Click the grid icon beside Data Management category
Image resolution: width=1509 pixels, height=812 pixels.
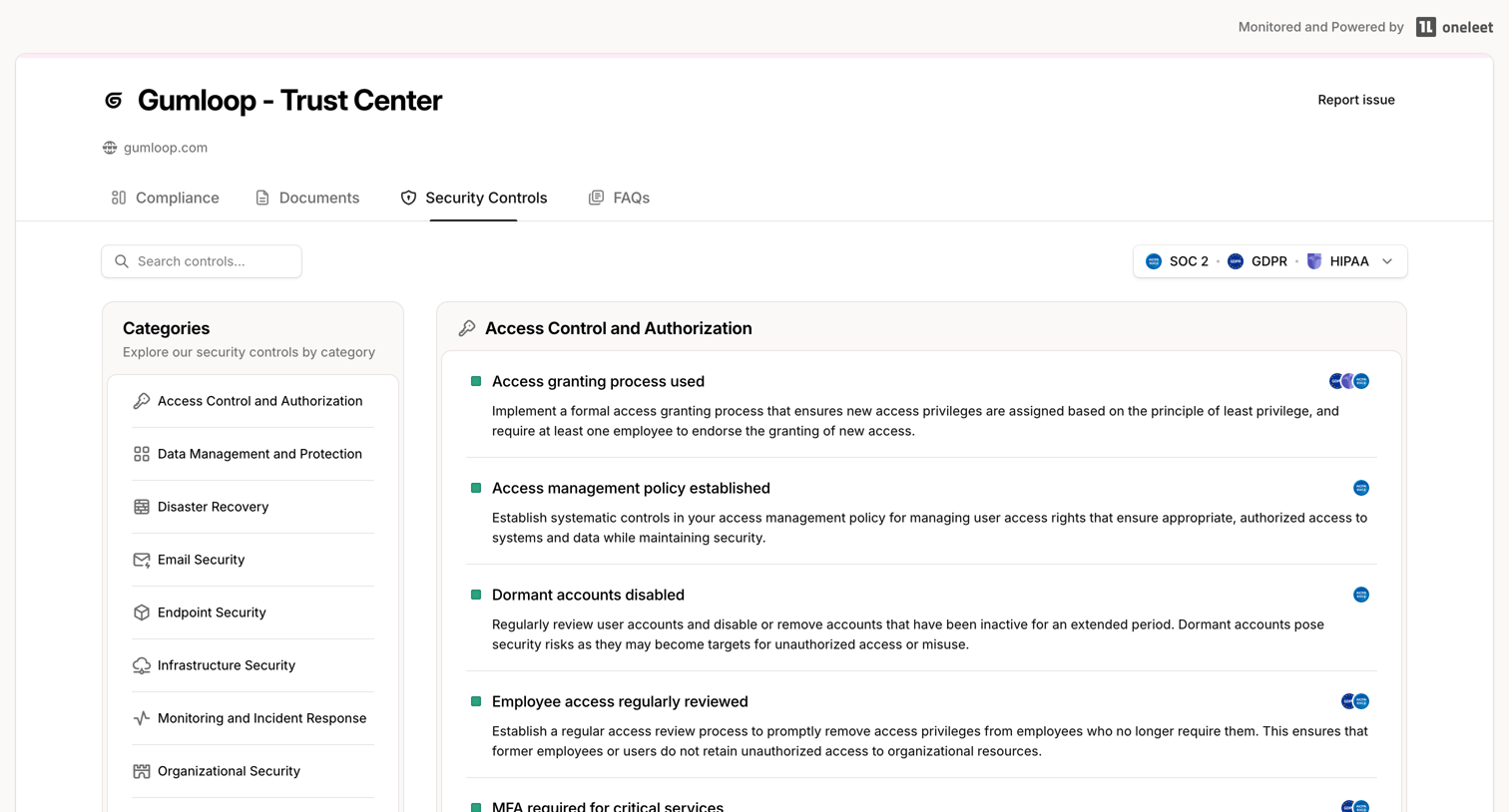[142, 454]
